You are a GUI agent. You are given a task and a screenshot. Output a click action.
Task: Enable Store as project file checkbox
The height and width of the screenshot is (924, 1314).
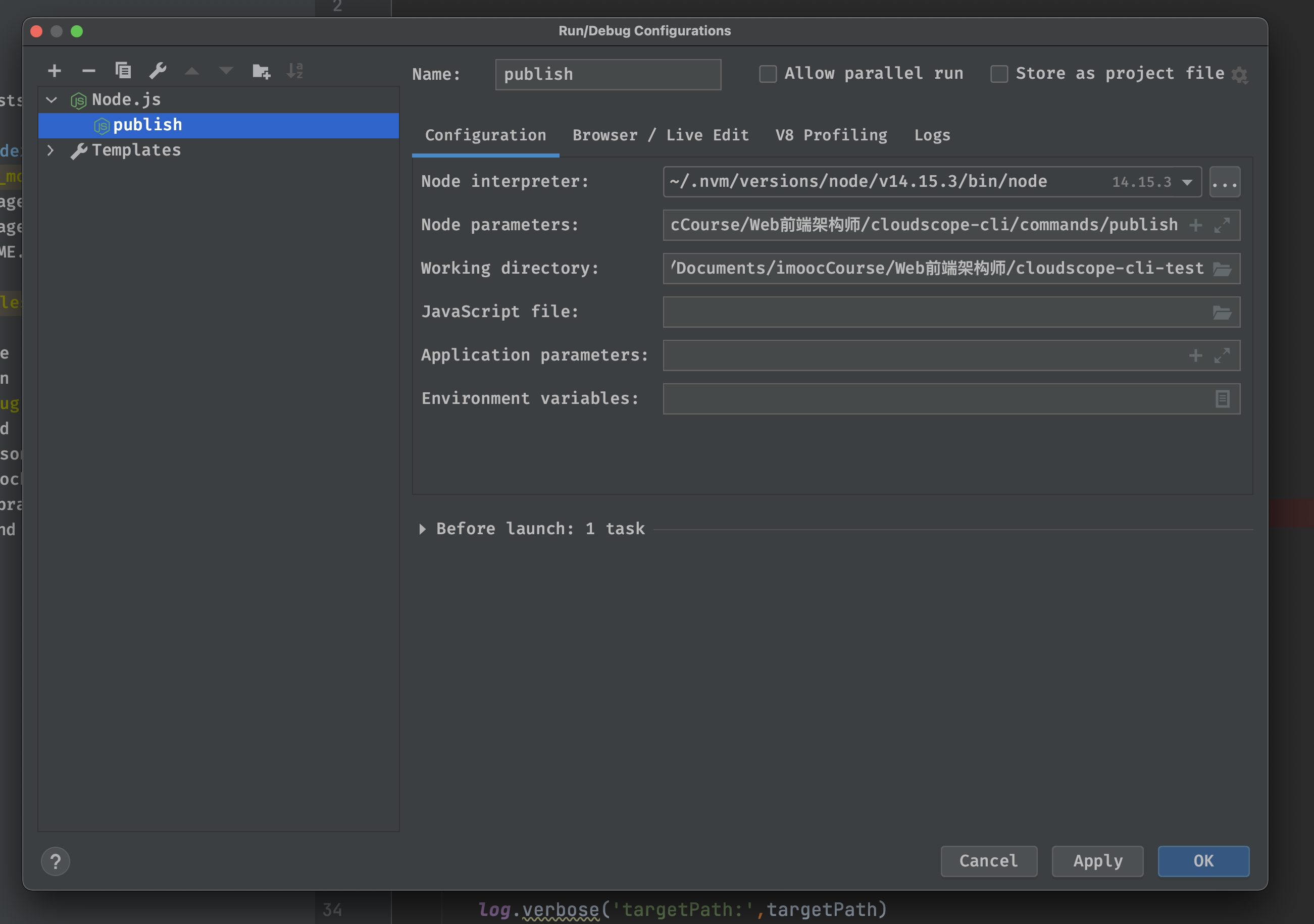tap(999, 74)
